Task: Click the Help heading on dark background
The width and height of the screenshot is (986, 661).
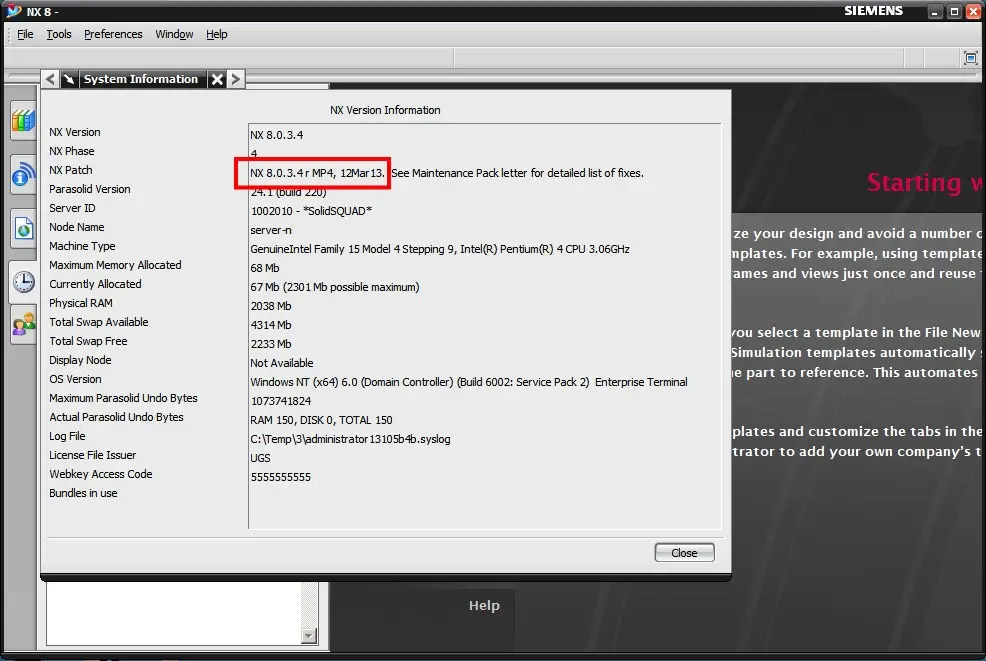Action: click(x=484, y=606)
